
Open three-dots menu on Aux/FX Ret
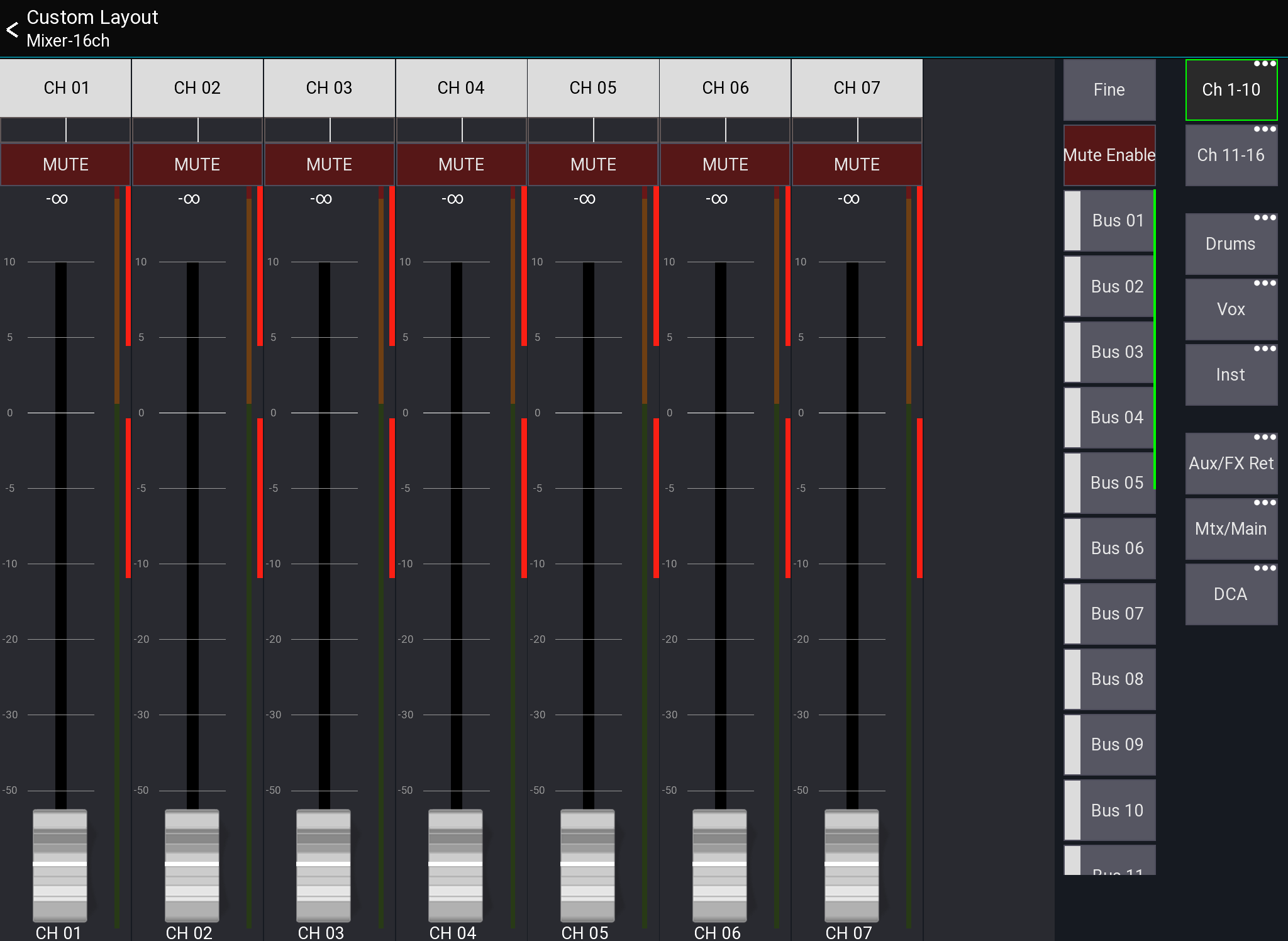1264,437
